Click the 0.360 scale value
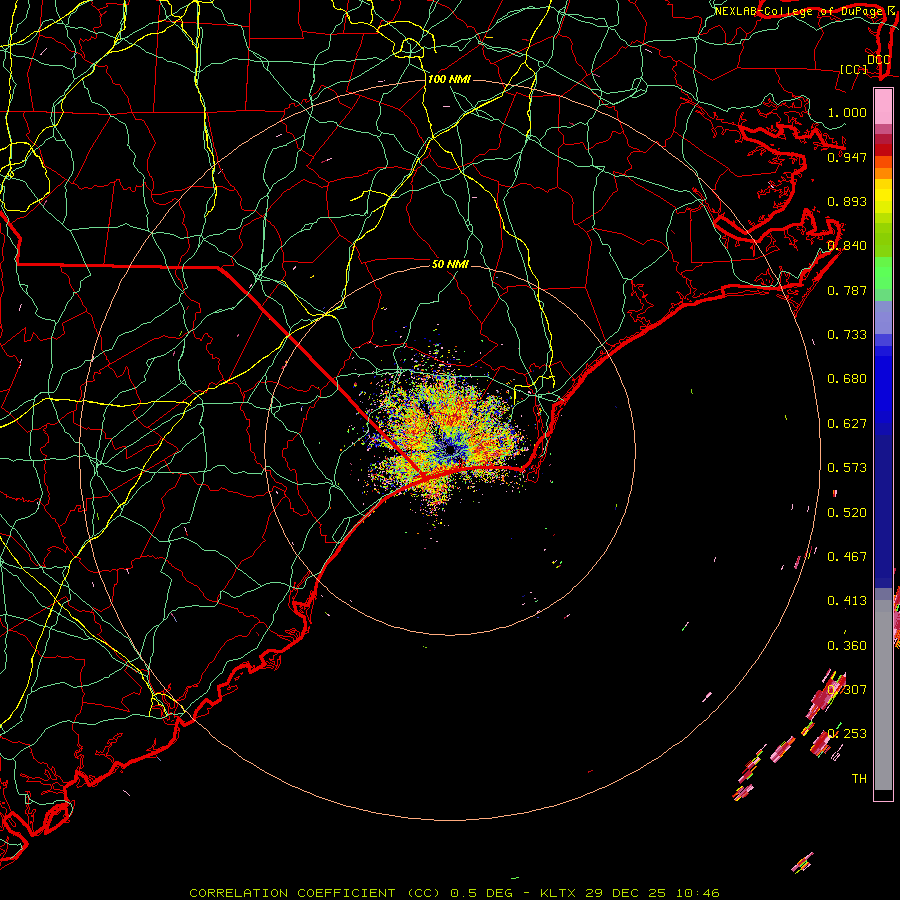 pos(847,646)
